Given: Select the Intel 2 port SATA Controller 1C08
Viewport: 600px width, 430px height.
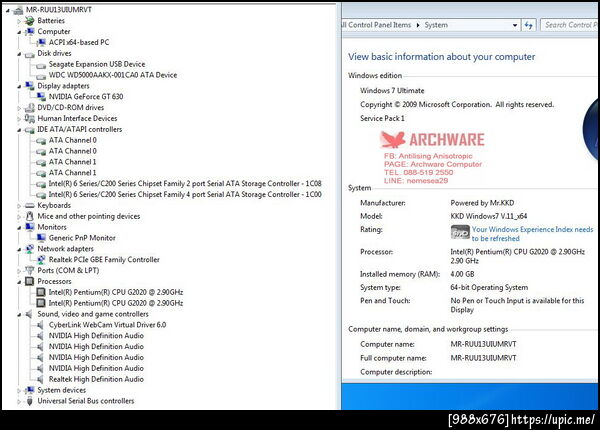Looking at the screenshot, I should click(x=185, y=184).
